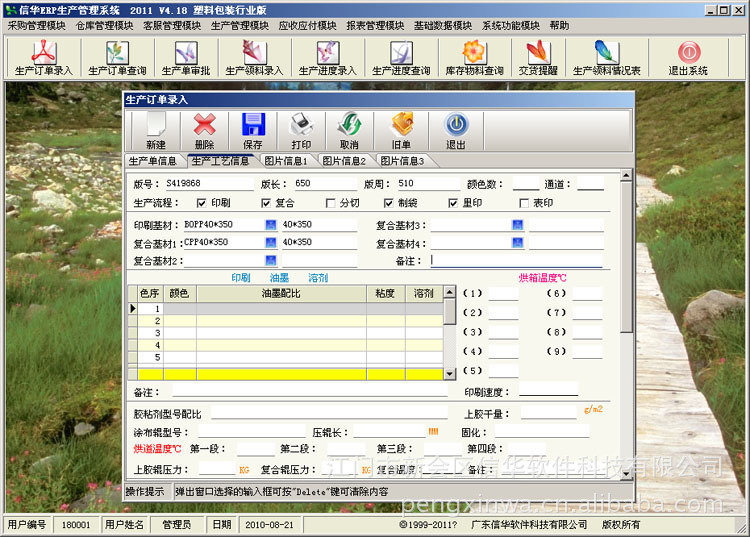Screen dimensions: 750x537
Task: Toggle 制袋 checkbox
Action: 388,203
